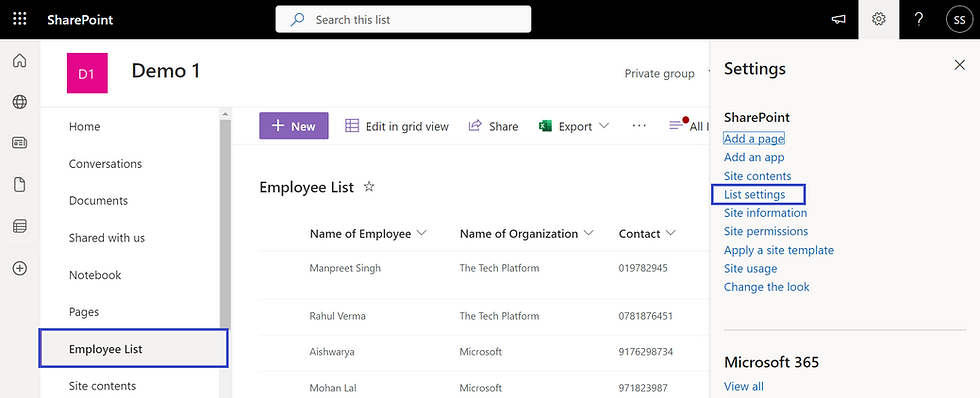980x398 pixels.
Task: Click the SharePoint title in header
Action: pos(80,19)
